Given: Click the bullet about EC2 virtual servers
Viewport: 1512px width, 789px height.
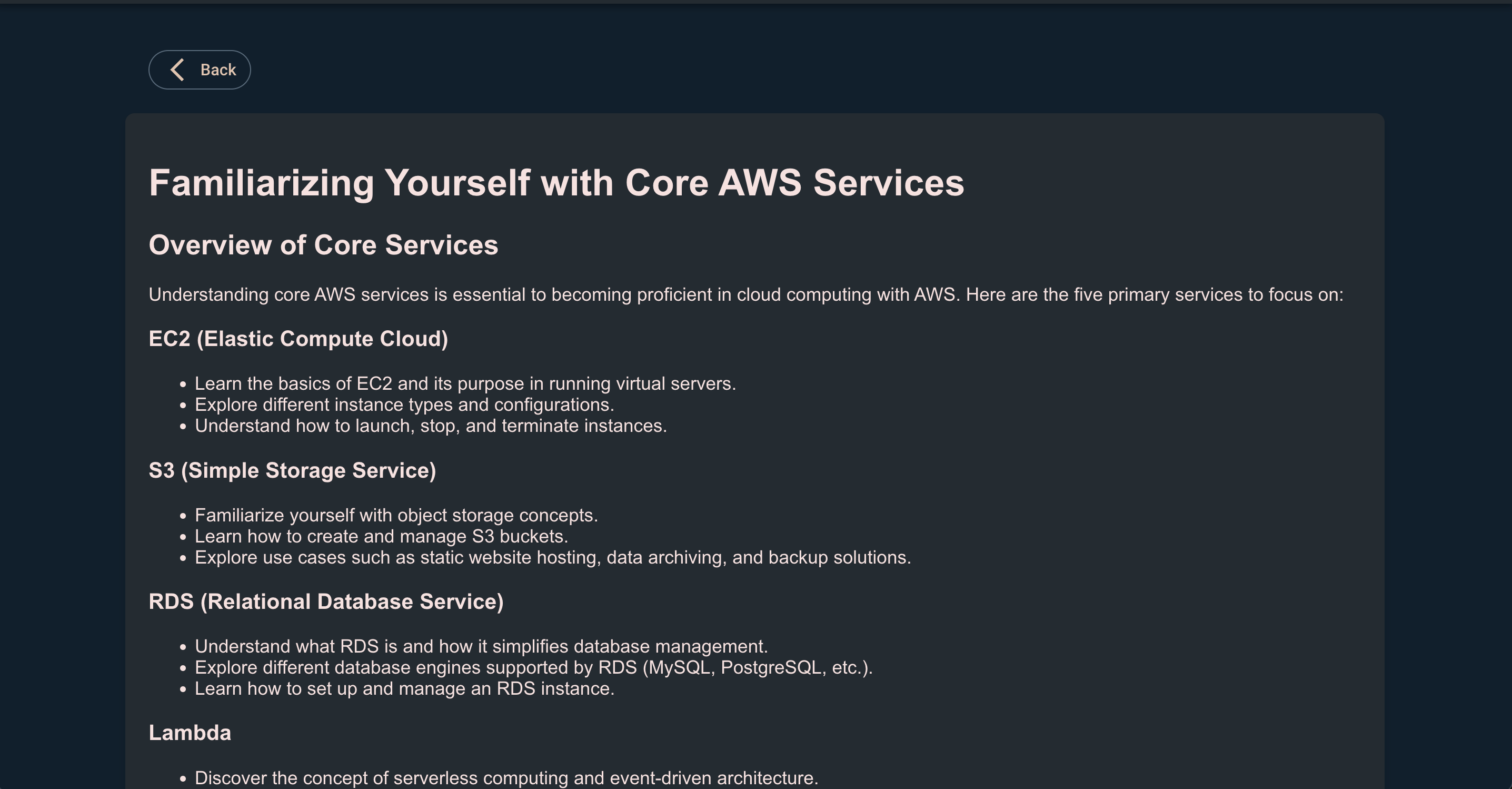Looking at the screenshot, I should 465,383.
